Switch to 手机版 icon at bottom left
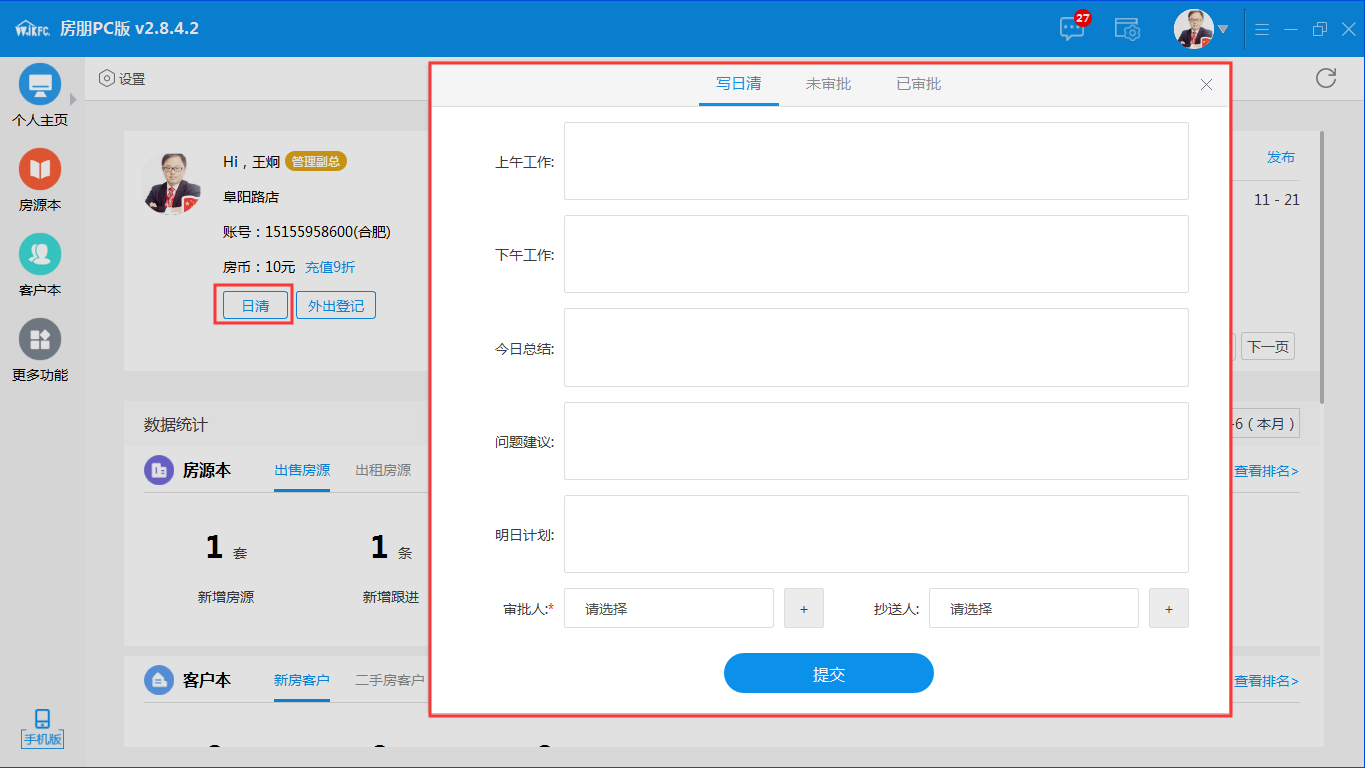 coord(42,728)
